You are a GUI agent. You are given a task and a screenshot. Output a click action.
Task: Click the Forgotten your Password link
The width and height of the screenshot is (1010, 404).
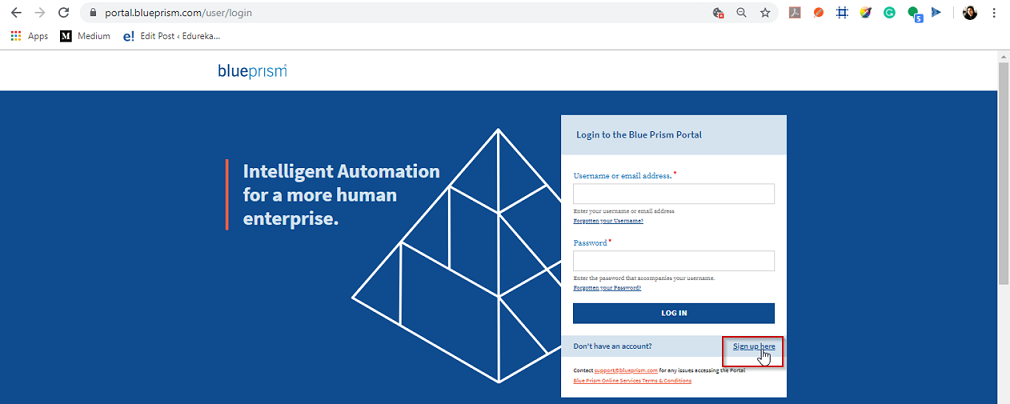pos(607,288)
